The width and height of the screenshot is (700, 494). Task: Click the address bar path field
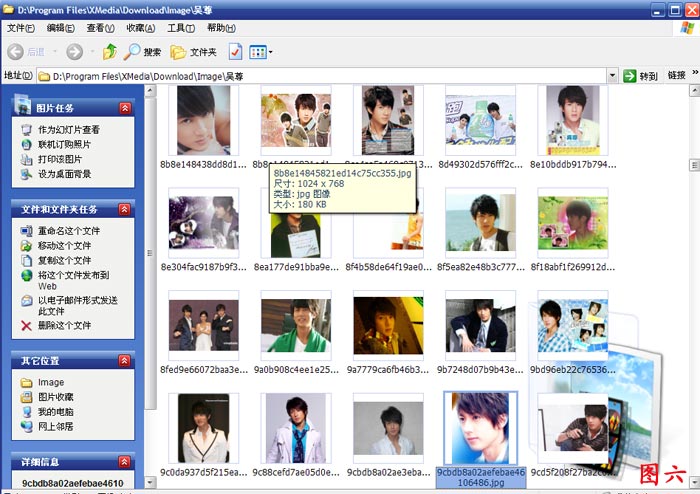click(x=321, y=76)
